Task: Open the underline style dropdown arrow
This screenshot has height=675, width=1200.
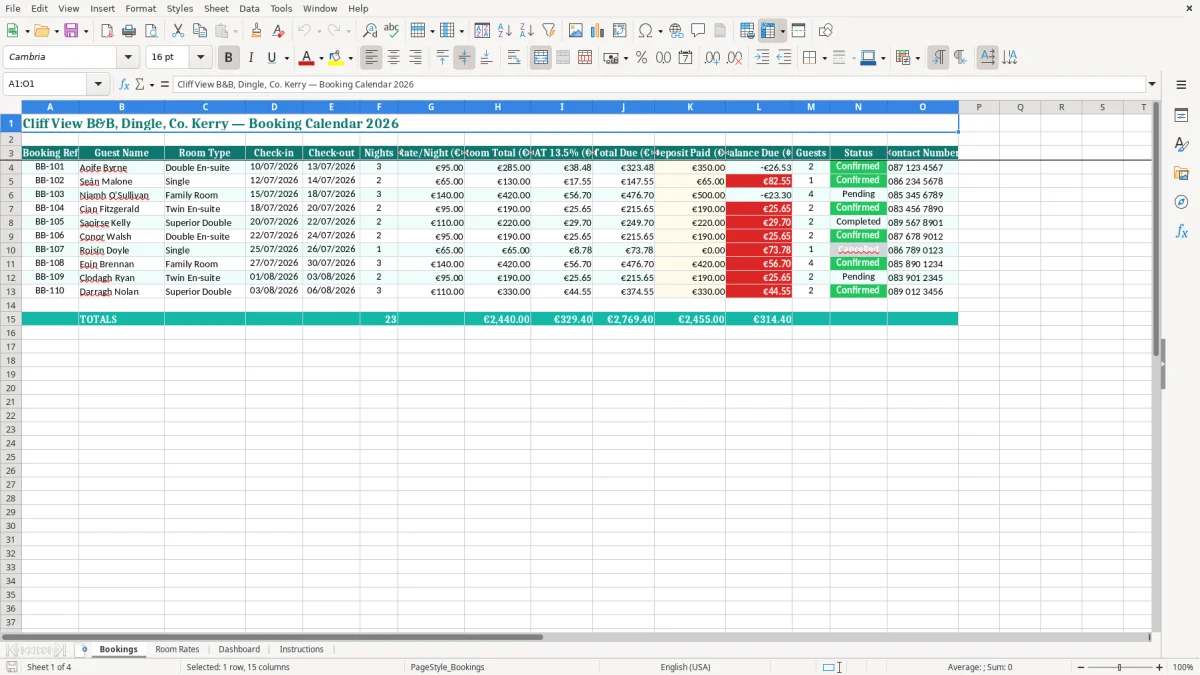Action: coord(286,58)
